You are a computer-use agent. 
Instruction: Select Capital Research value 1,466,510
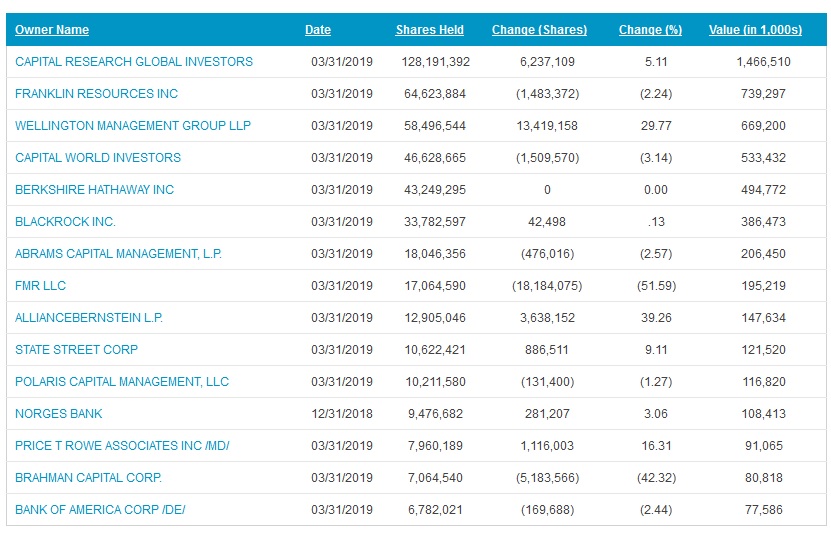[763, 61]
